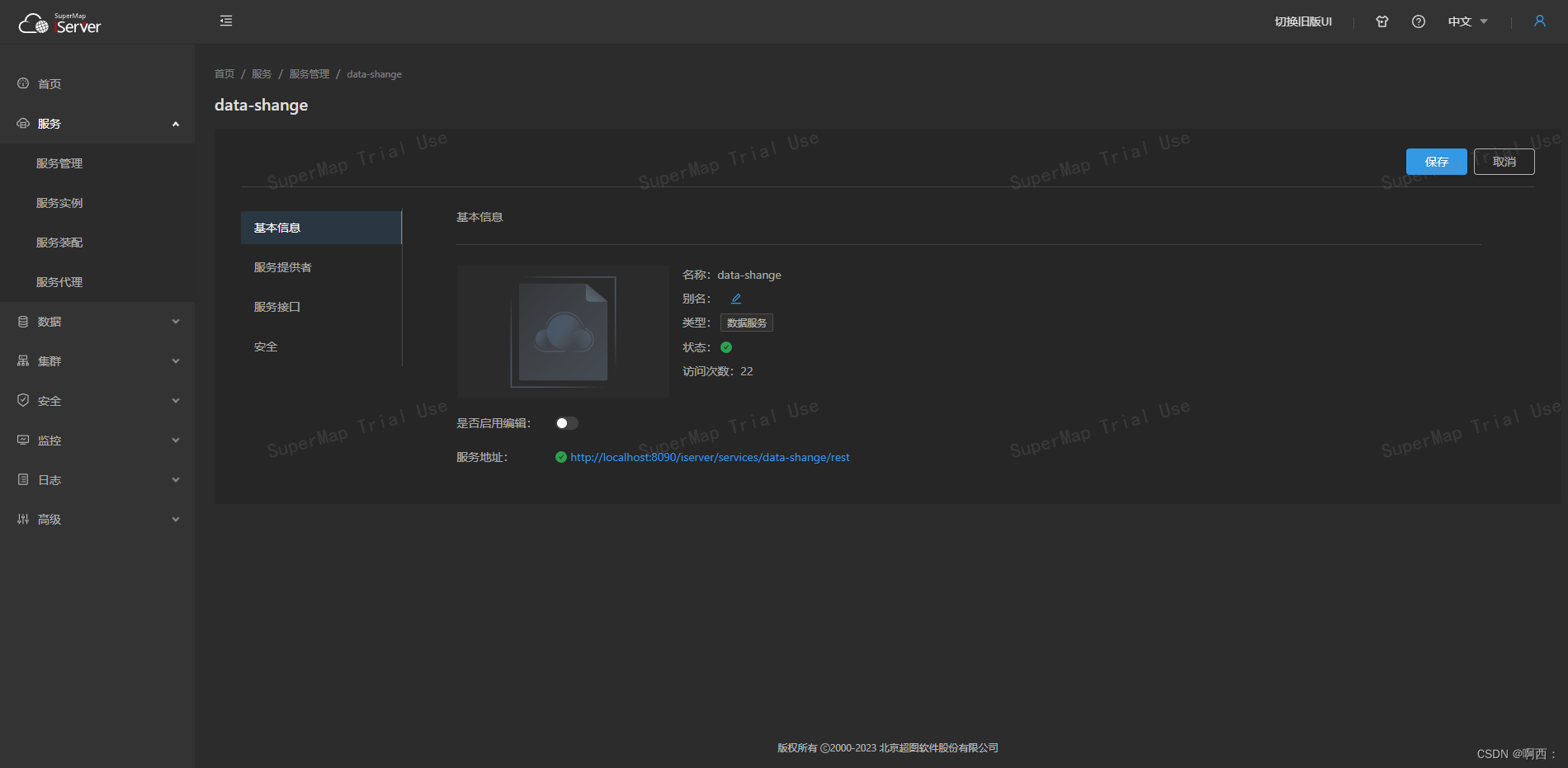Select the 服务提供者 tab
Screen dimensions: 1568x768
point(321,267)
